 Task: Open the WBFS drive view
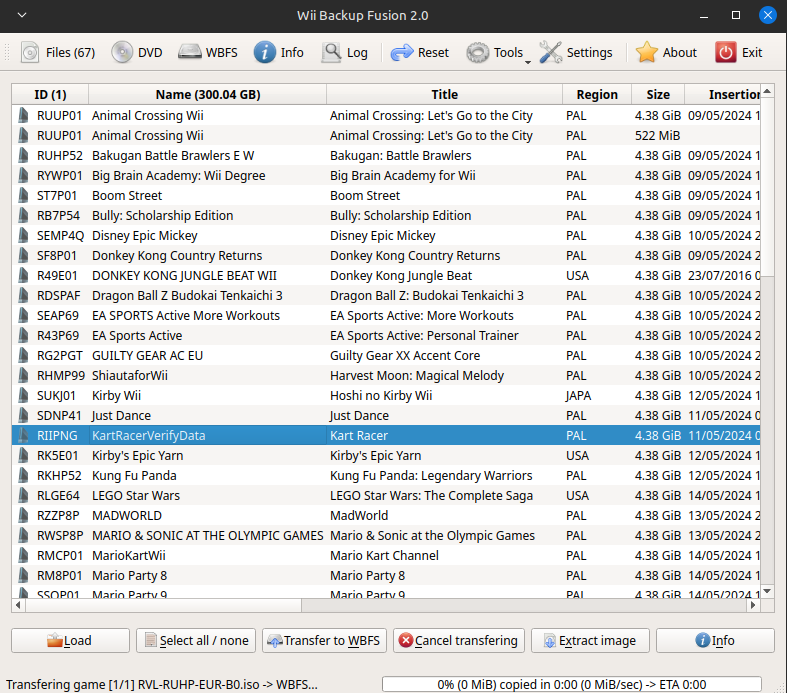pos(208,53)
